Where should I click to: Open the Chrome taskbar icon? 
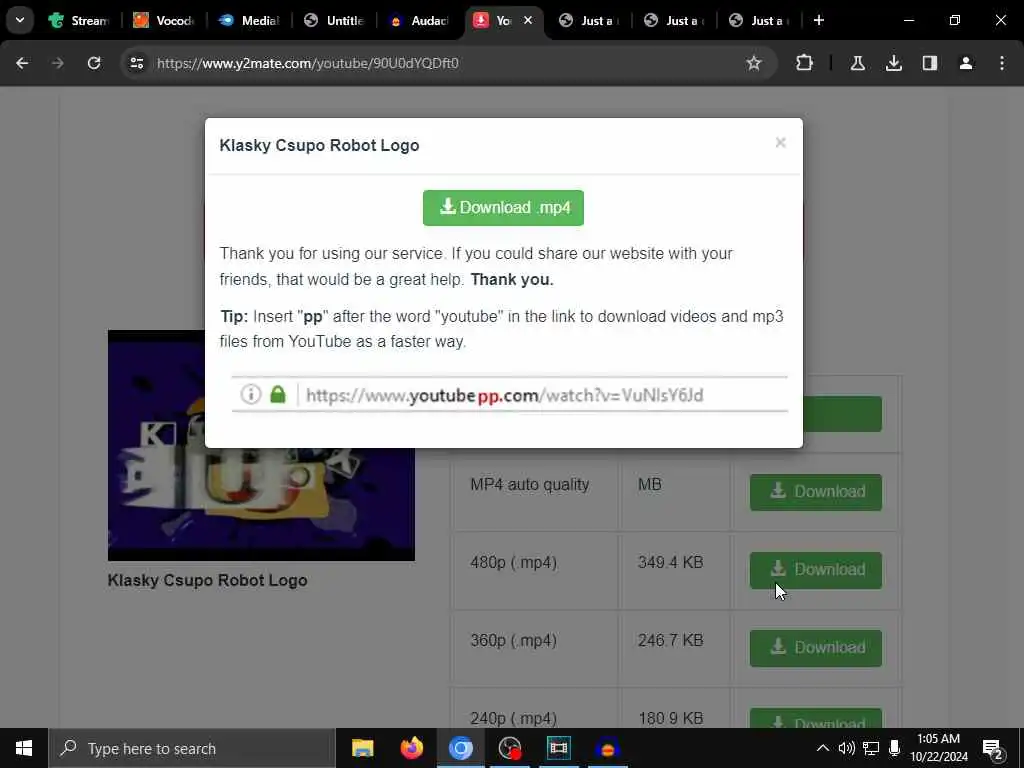pyautogui.click(x=460, y=748)
